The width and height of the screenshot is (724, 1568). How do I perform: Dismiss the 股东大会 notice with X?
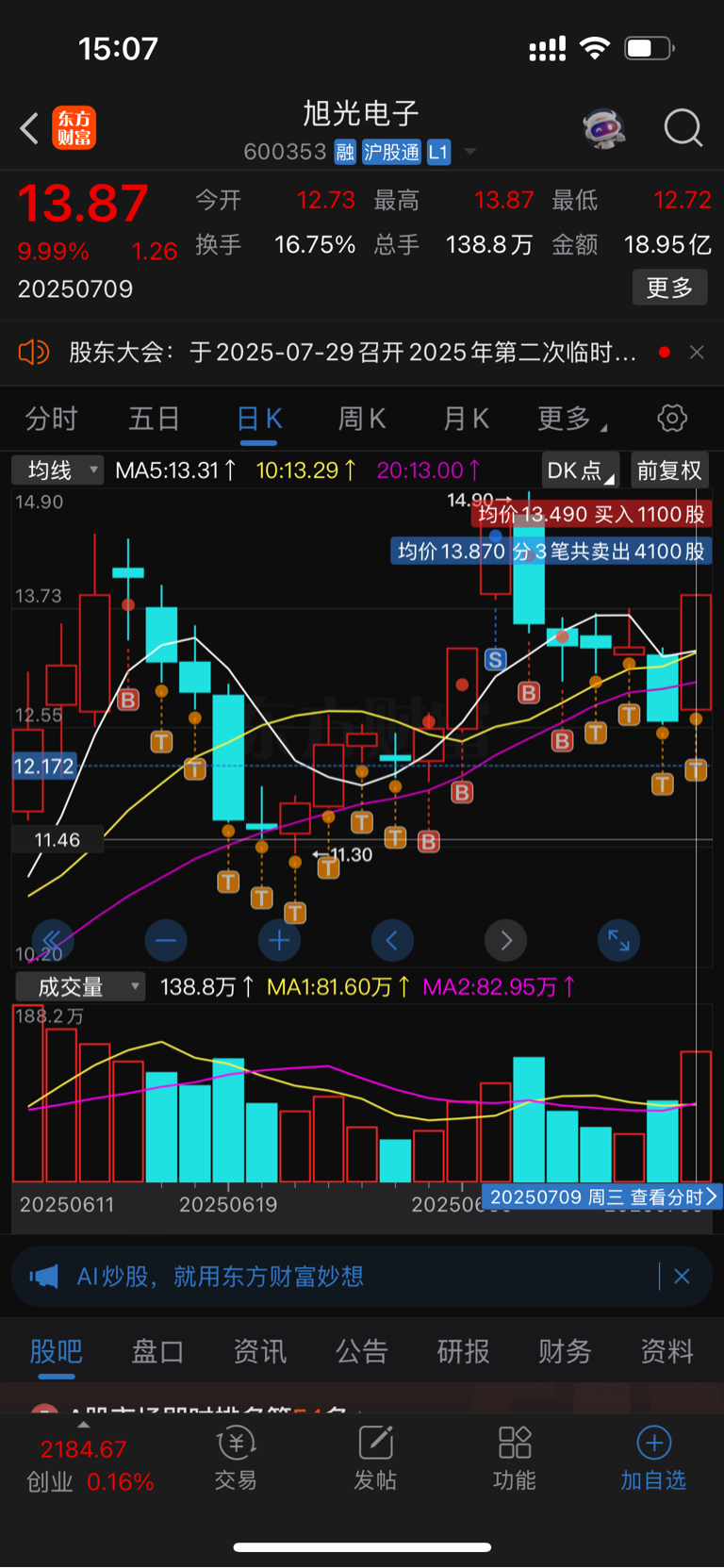697,352
